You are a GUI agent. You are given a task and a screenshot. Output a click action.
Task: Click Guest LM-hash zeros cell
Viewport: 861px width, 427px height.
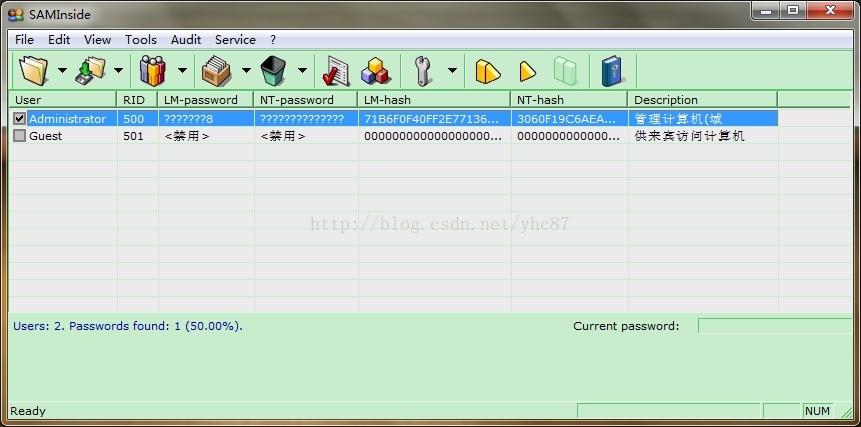(x=433, y=136)
